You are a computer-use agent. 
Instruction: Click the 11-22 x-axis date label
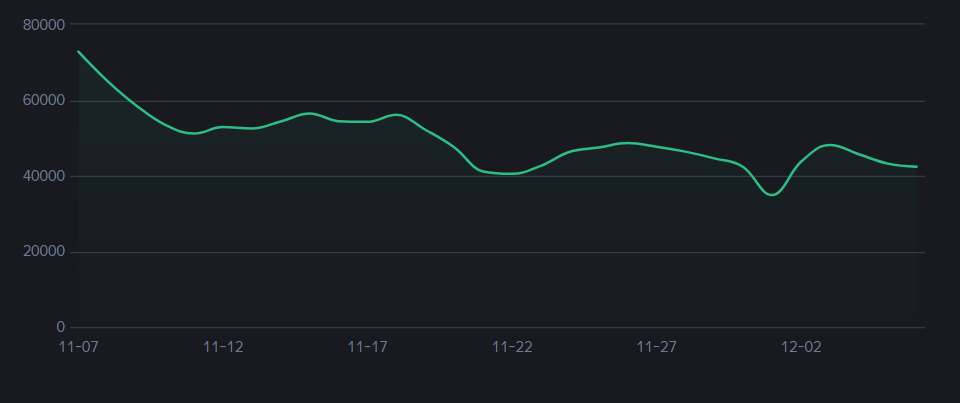point(512,347)
